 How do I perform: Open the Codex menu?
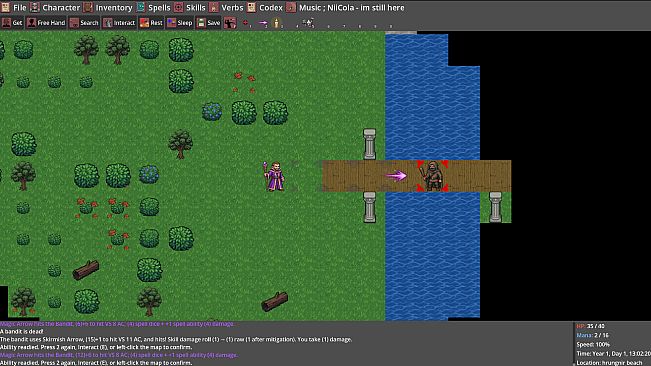coord(265,7)
